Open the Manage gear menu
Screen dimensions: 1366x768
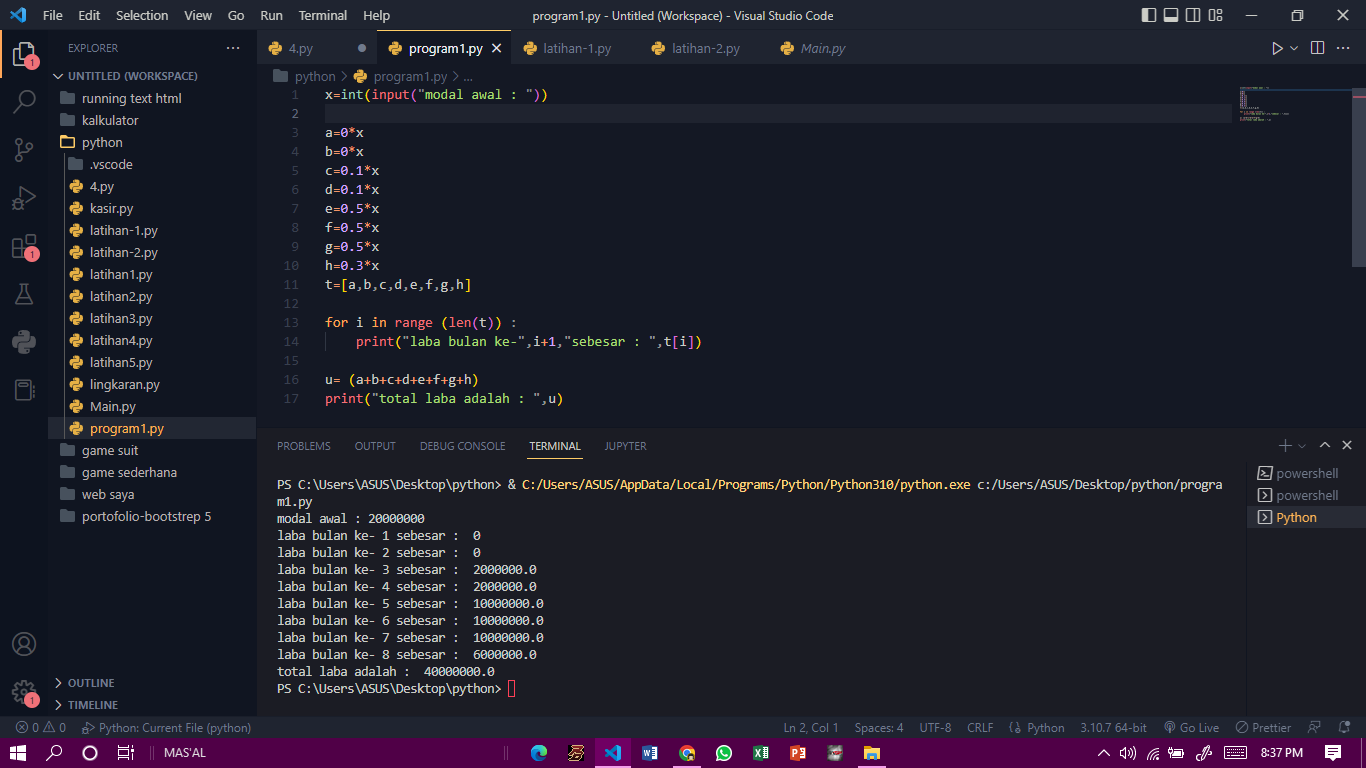click(x=24, y=692)
